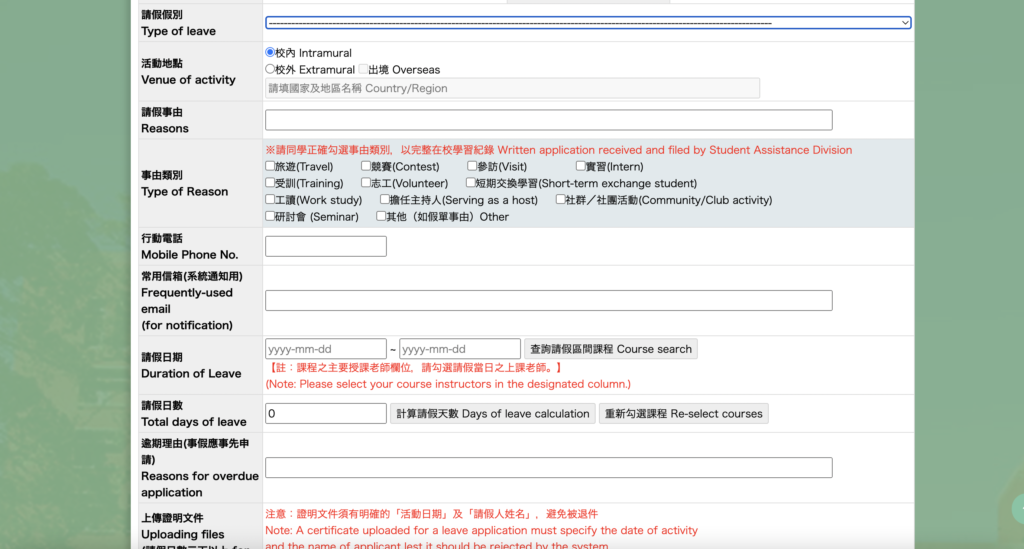Select the Intramural venue radio button

click(x=270, y=52)
